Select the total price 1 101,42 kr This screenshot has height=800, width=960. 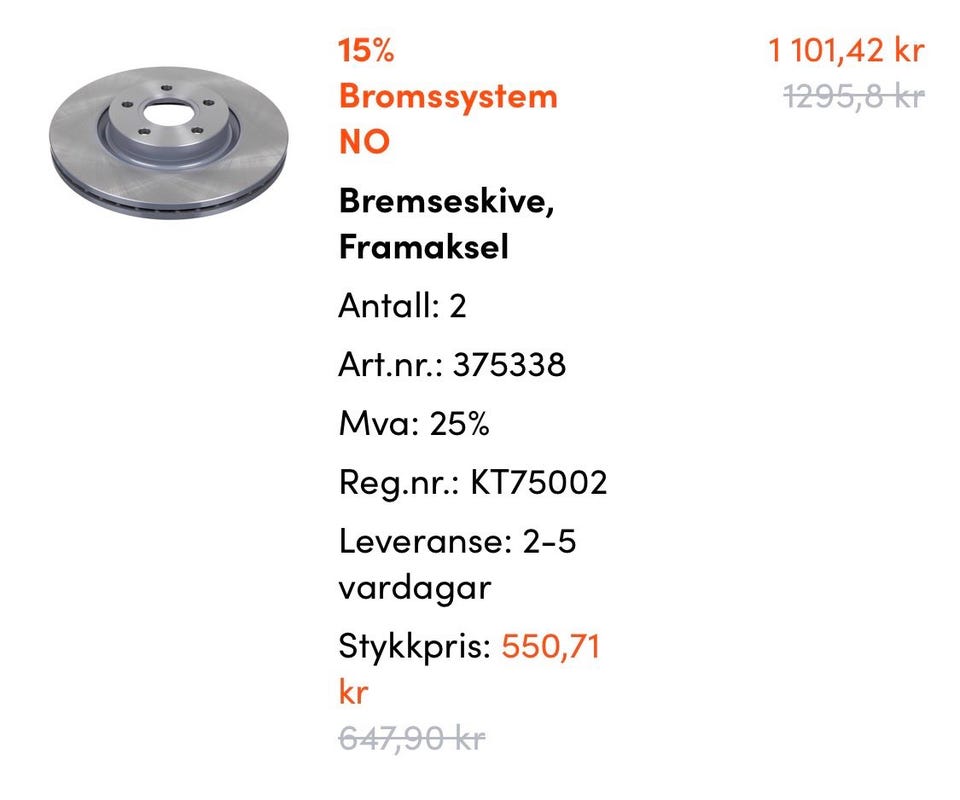pos(846,50)
